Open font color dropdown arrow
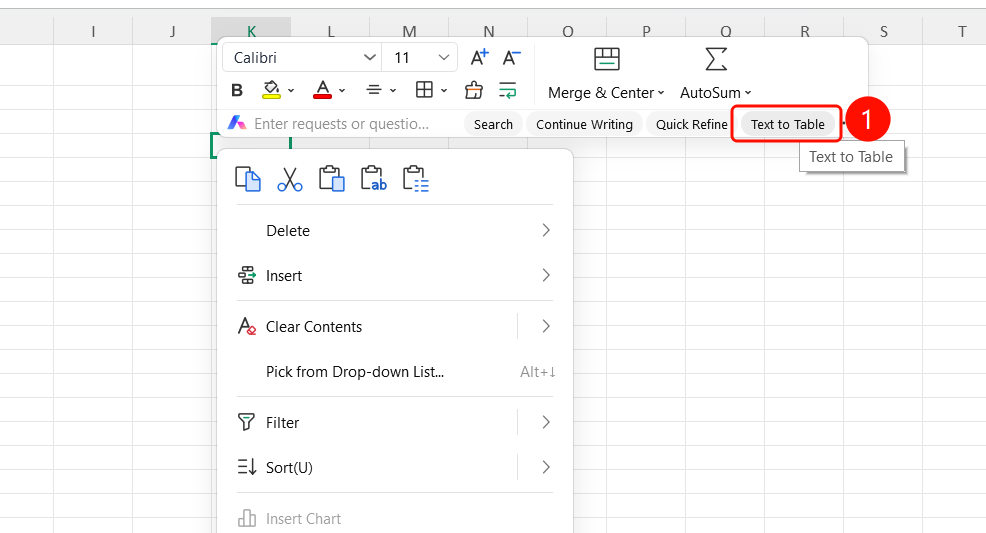The width and height of the screenshot is (986, 533). coord(342,91)
